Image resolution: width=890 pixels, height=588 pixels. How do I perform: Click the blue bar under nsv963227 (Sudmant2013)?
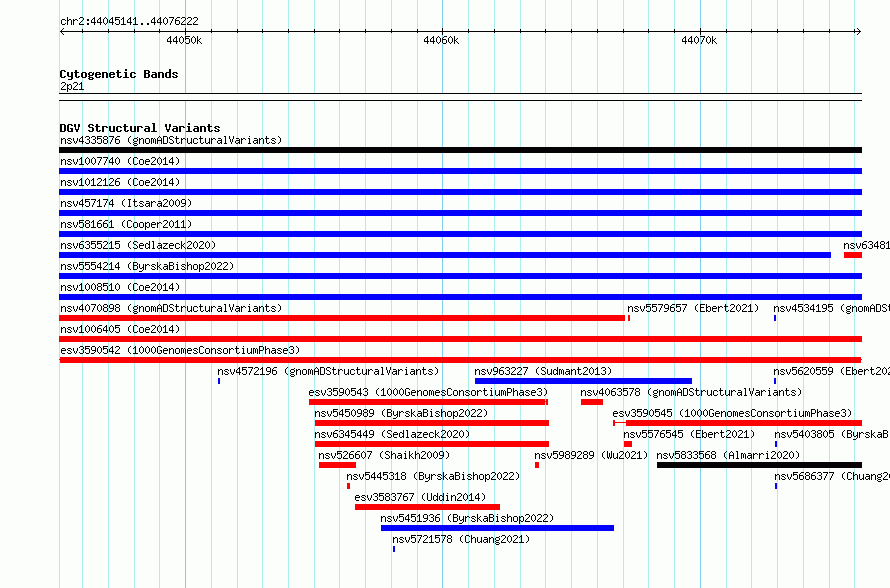point(583,381)
